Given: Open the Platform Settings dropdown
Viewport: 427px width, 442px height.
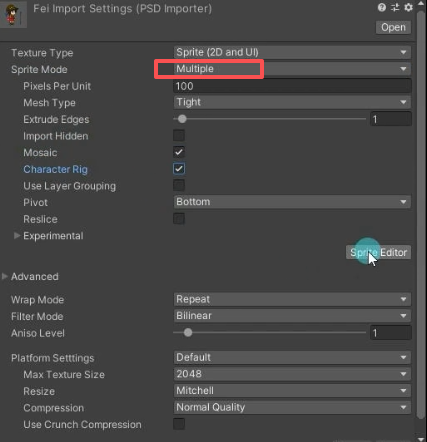Looking at the screenshot, I should (292, 357).
